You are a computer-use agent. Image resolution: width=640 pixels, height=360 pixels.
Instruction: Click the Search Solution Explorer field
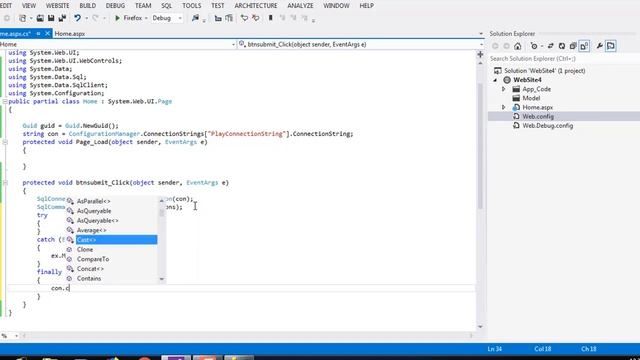[563, 59]
